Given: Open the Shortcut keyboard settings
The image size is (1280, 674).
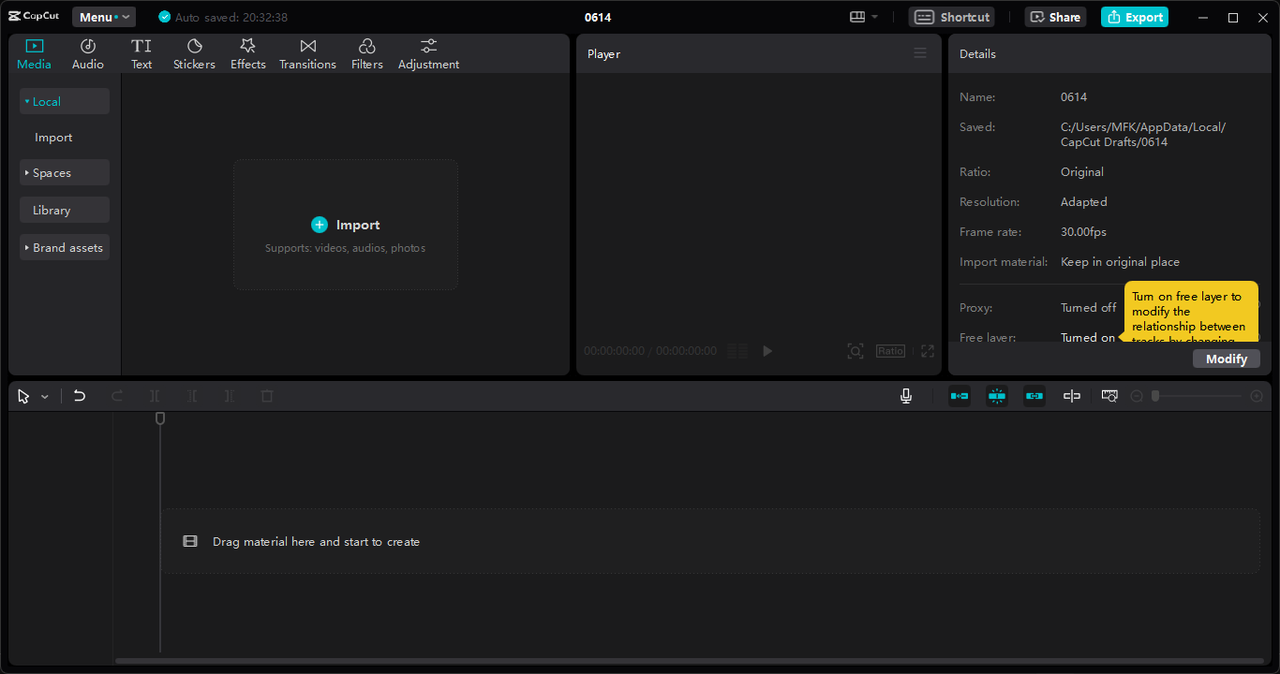Looking at the screenshot, I should [x=951, y=17].
